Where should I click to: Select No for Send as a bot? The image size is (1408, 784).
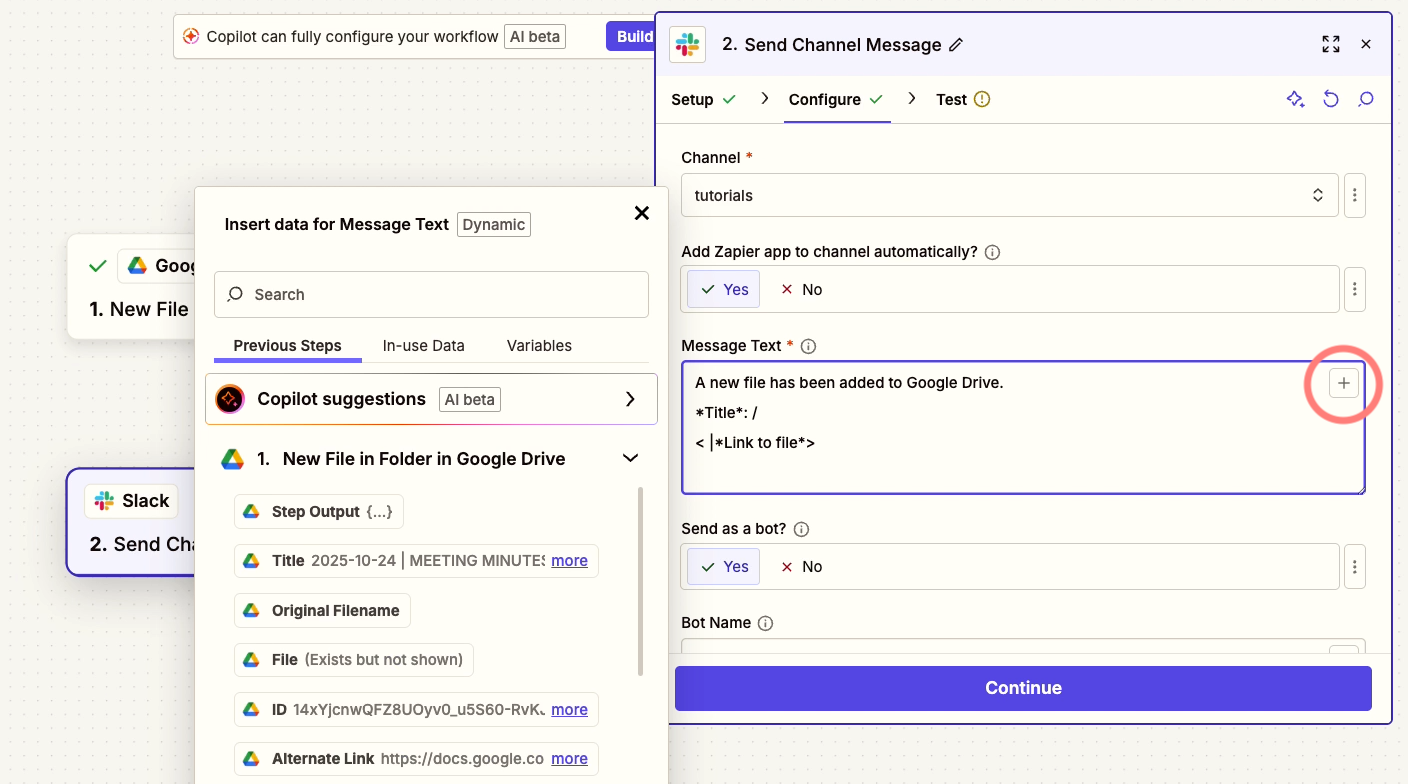pos(801,566)
